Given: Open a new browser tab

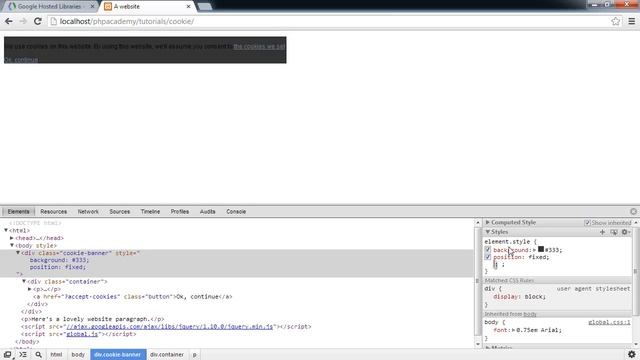Looking at the screenshot, I should [x=204, y=7].
